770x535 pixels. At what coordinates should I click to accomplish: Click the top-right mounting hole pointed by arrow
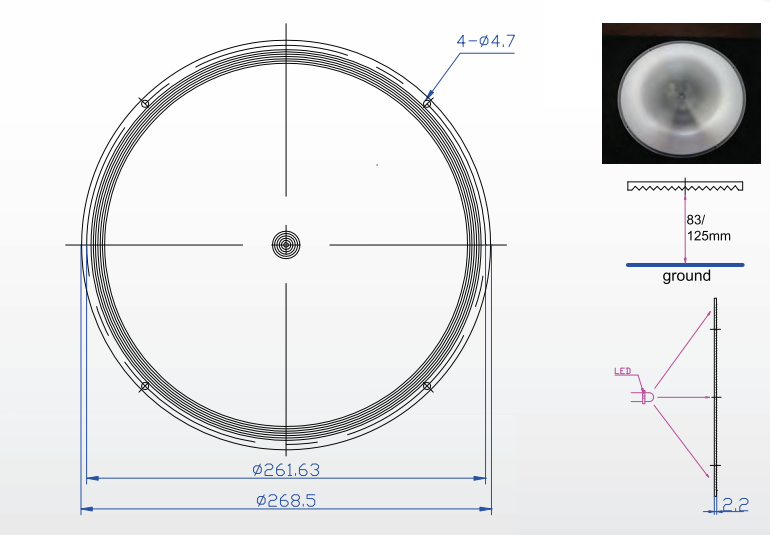427,103
